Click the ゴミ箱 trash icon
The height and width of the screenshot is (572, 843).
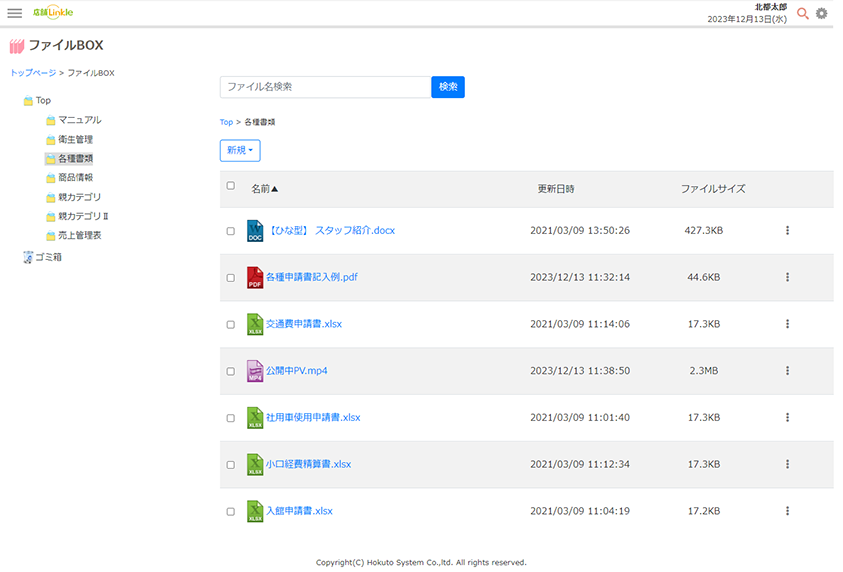point(28,257)
